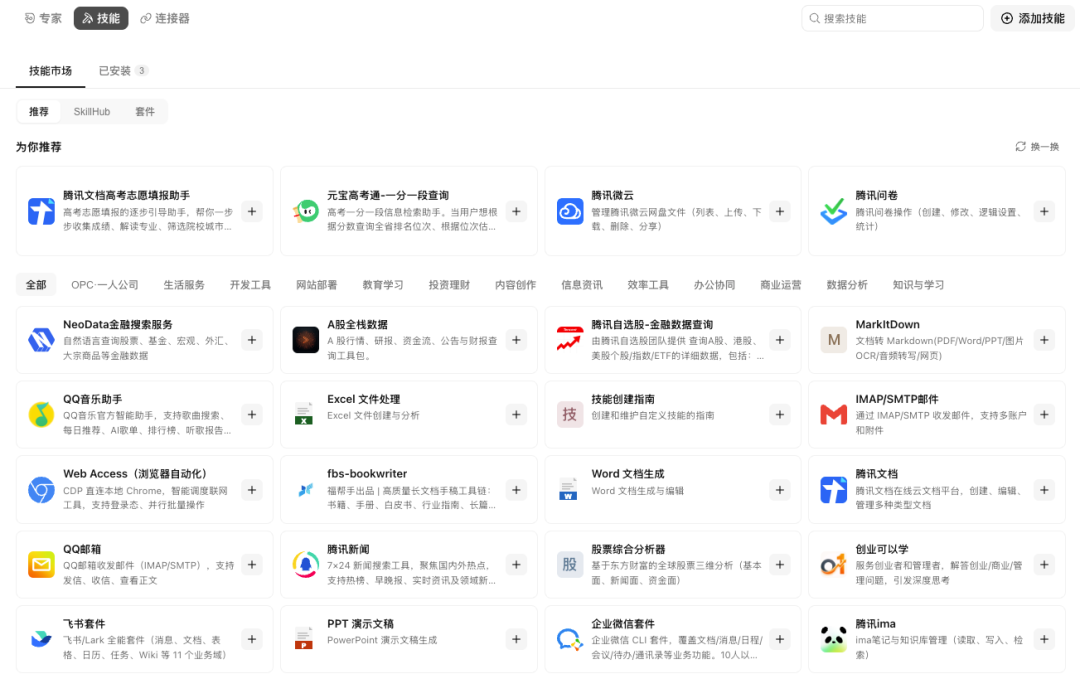Viewport: 1080px width, 674px height.
Task: Click the Word 文档生成 icon
Action: pos(570,490)
